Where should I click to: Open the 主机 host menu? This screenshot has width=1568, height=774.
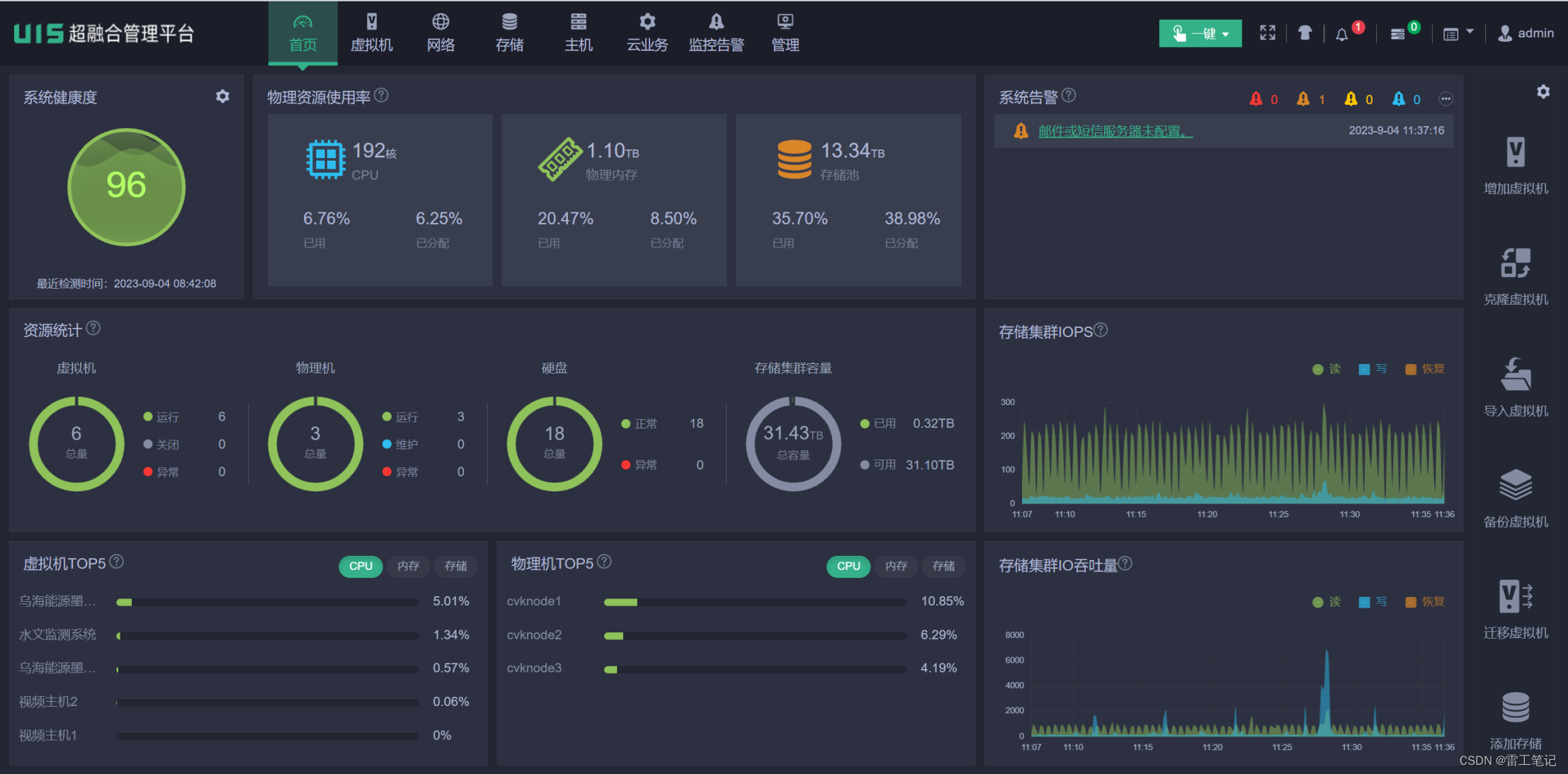click(579, 33)
